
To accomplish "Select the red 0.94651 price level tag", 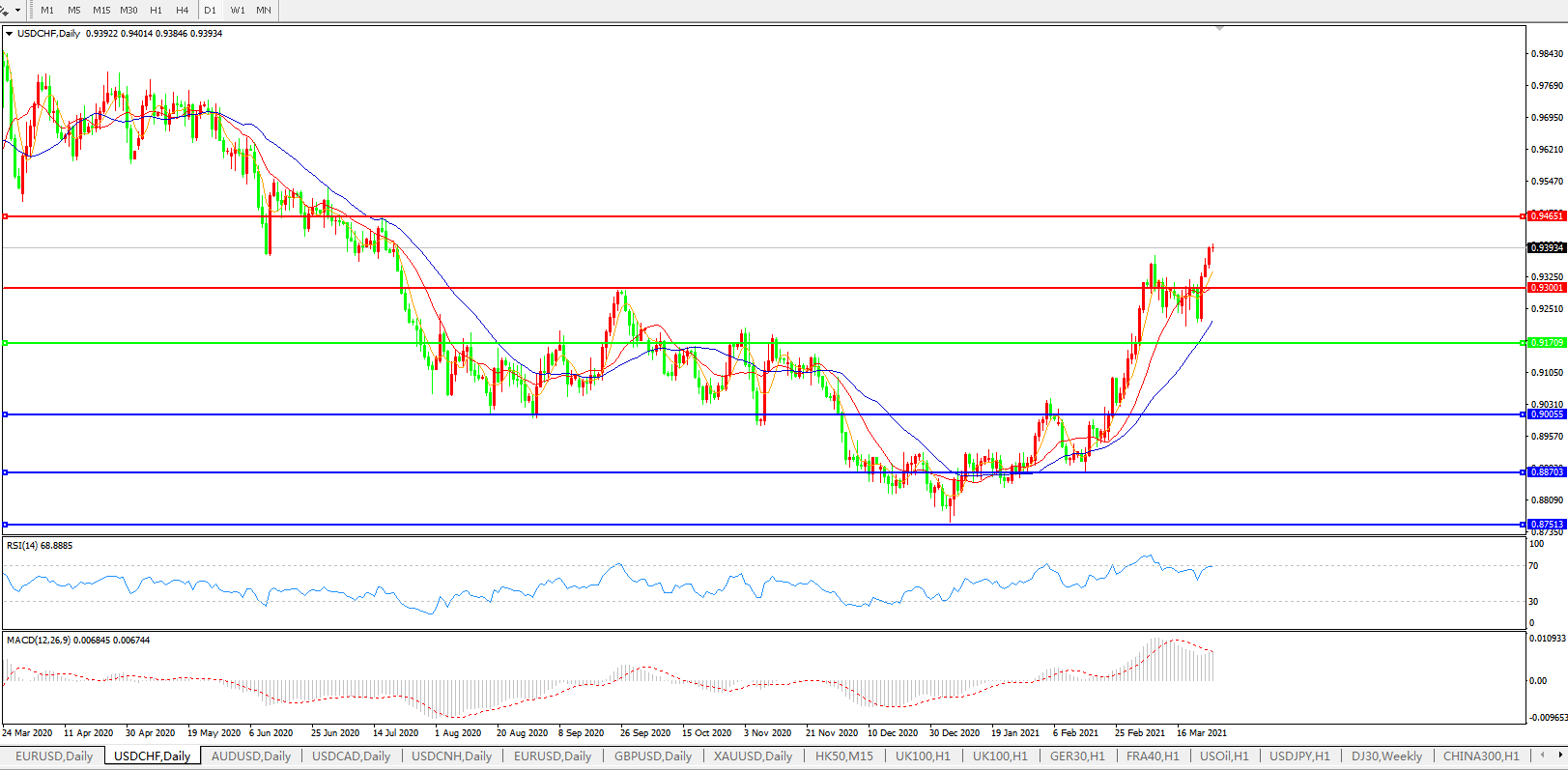I will (x=1546, y=216).
